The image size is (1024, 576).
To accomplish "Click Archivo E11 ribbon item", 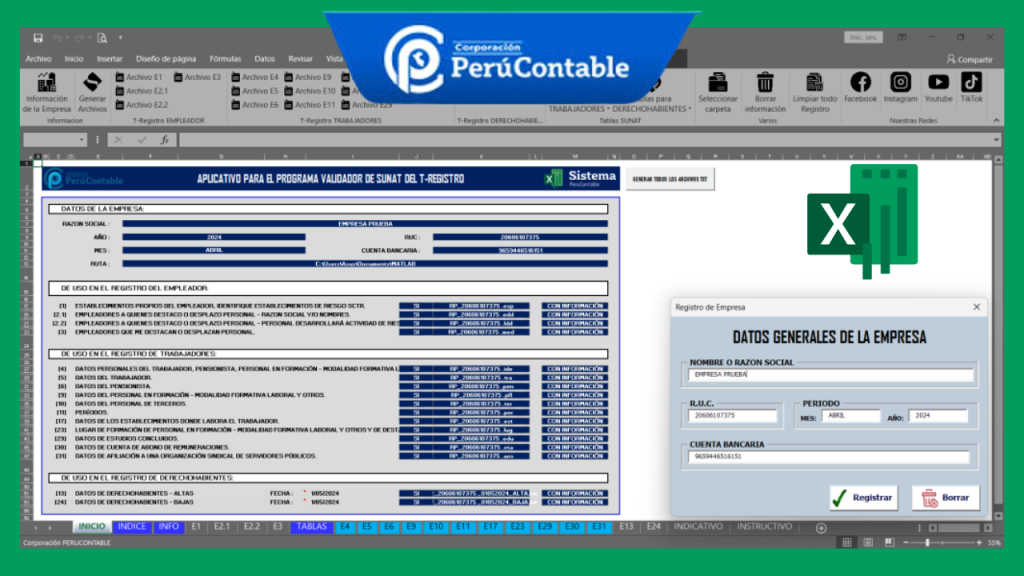I will (310, 104).
